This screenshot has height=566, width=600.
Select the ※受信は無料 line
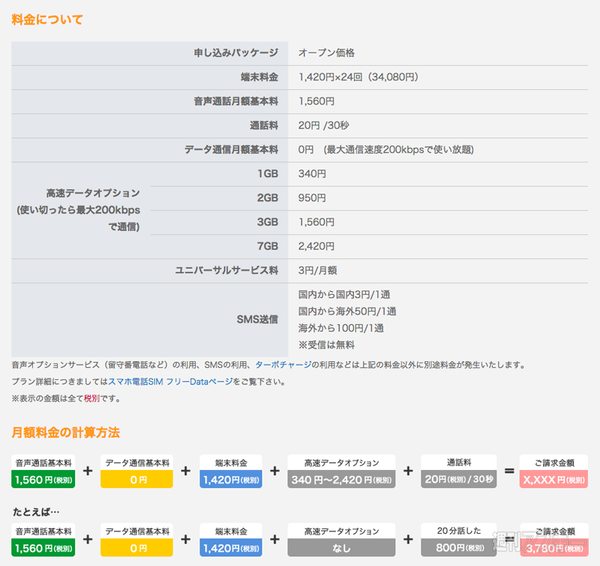click(x=326, y=345)
